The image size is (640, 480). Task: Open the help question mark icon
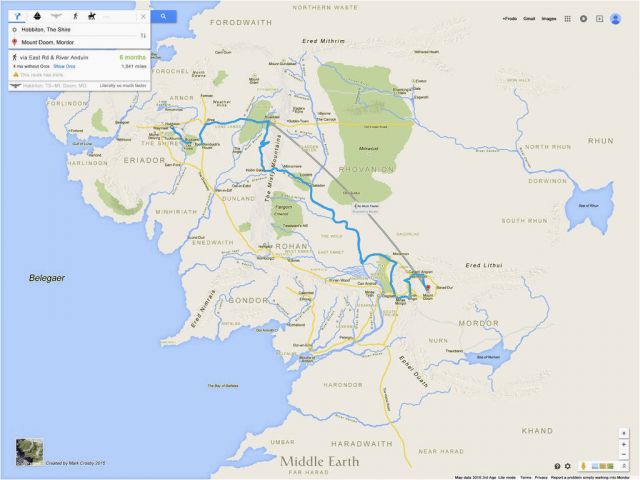point(557,466)
